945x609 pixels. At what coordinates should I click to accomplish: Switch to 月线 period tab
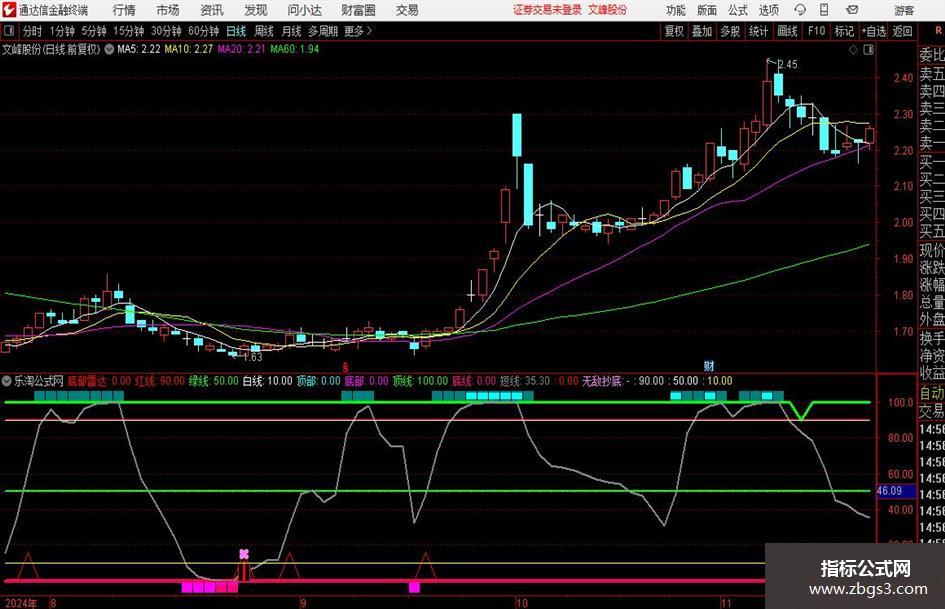coord(292,31)
